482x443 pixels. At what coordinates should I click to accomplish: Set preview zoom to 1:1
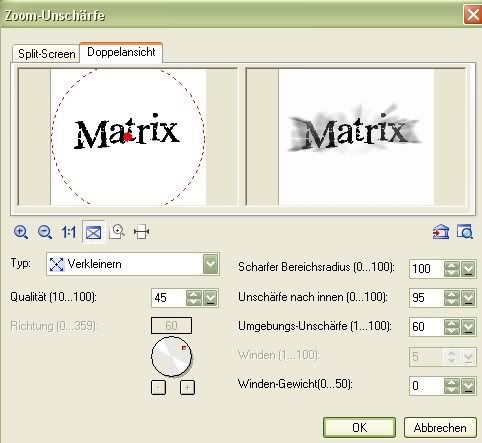click(x=69, y=232)
